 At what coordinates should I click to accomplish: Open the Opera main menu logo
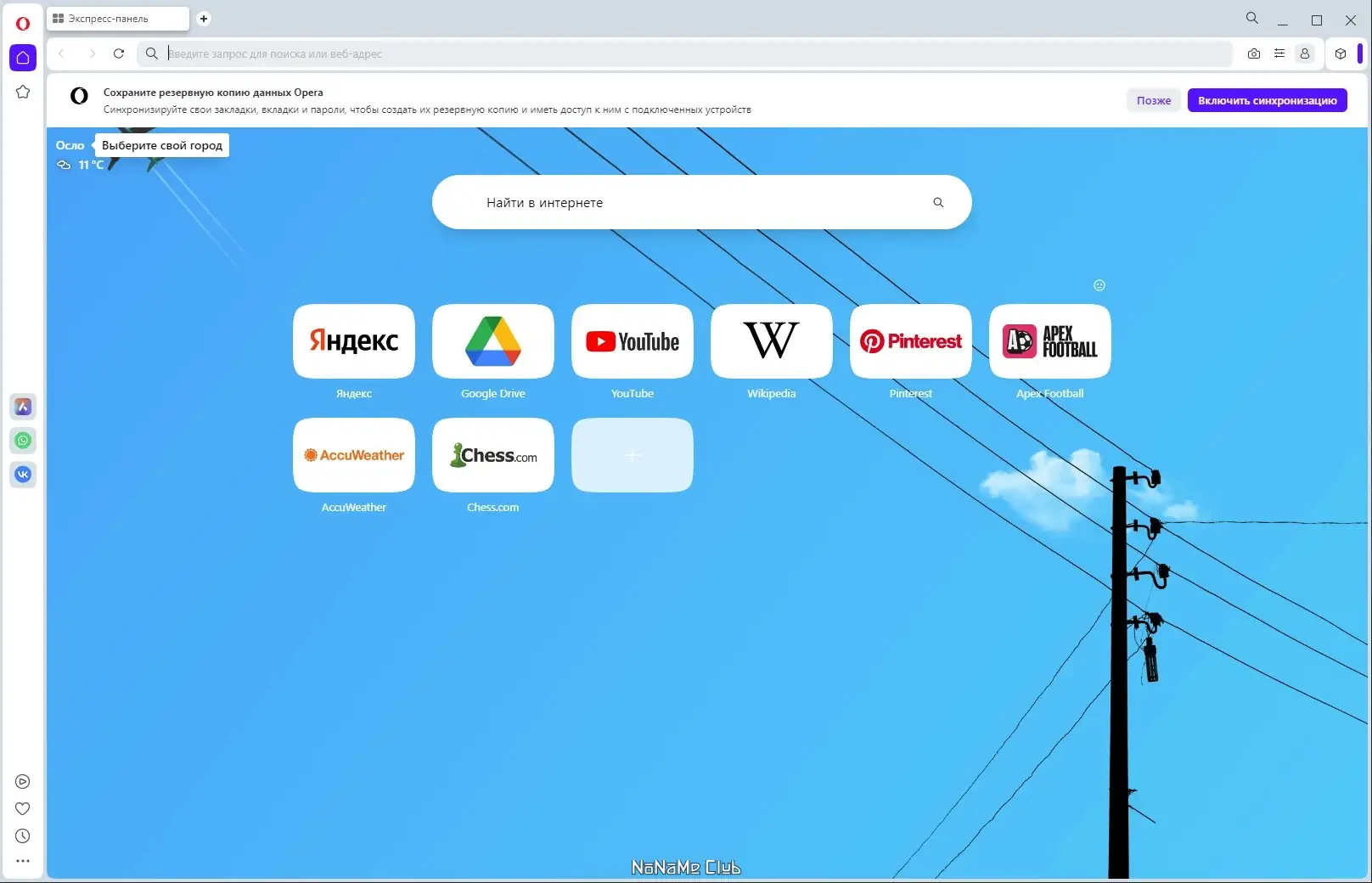coord(23,23)
